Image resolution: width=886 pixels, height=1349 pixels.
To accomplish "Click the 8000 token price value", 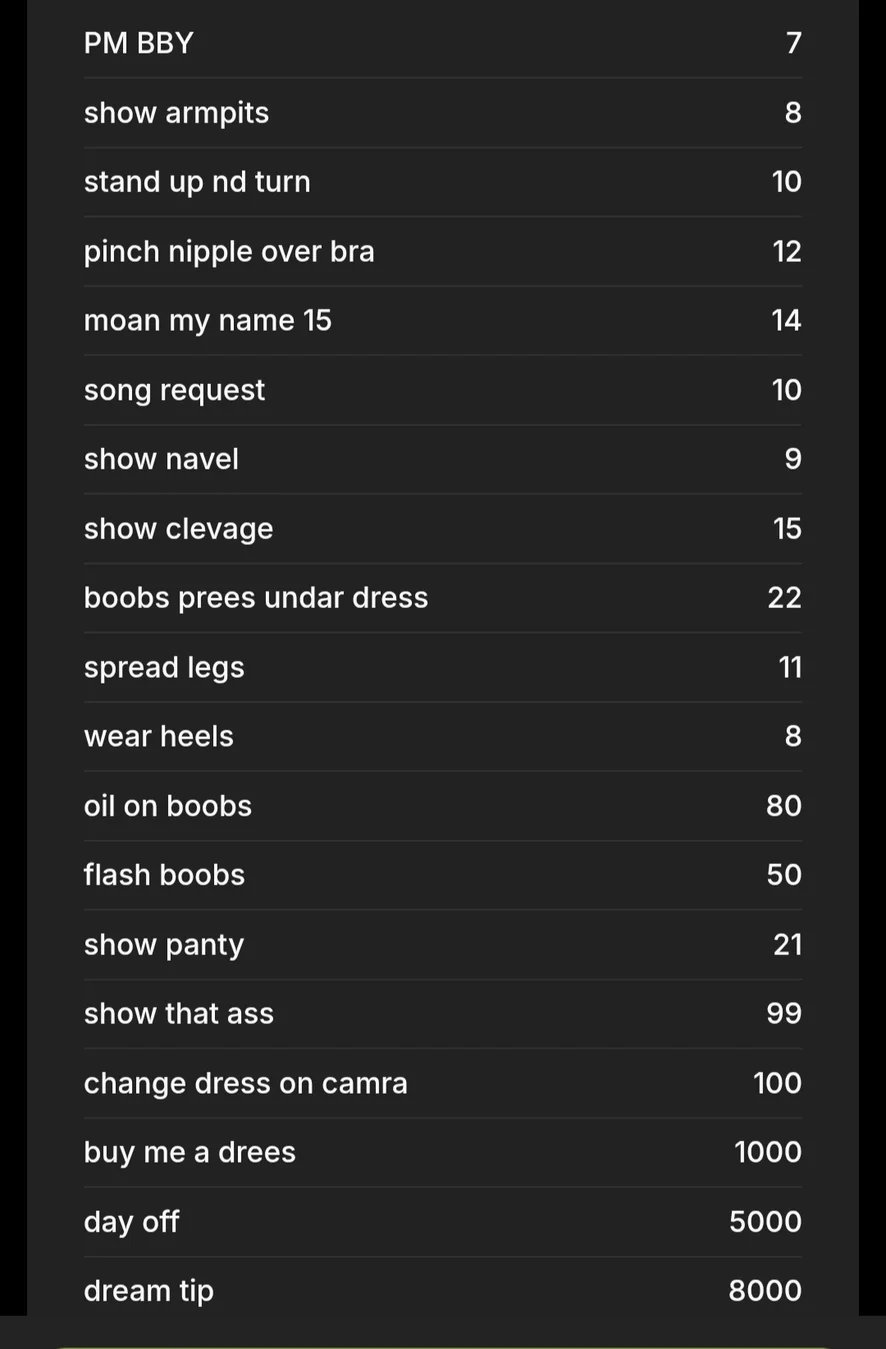I will click(x=765, y=1291).
